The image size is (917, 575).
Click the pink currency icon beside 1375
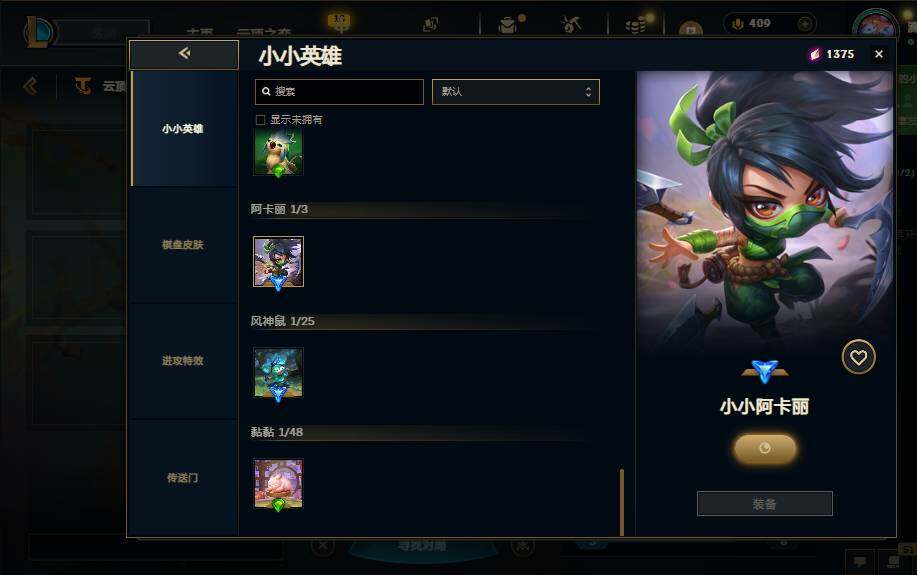(815, 54)
